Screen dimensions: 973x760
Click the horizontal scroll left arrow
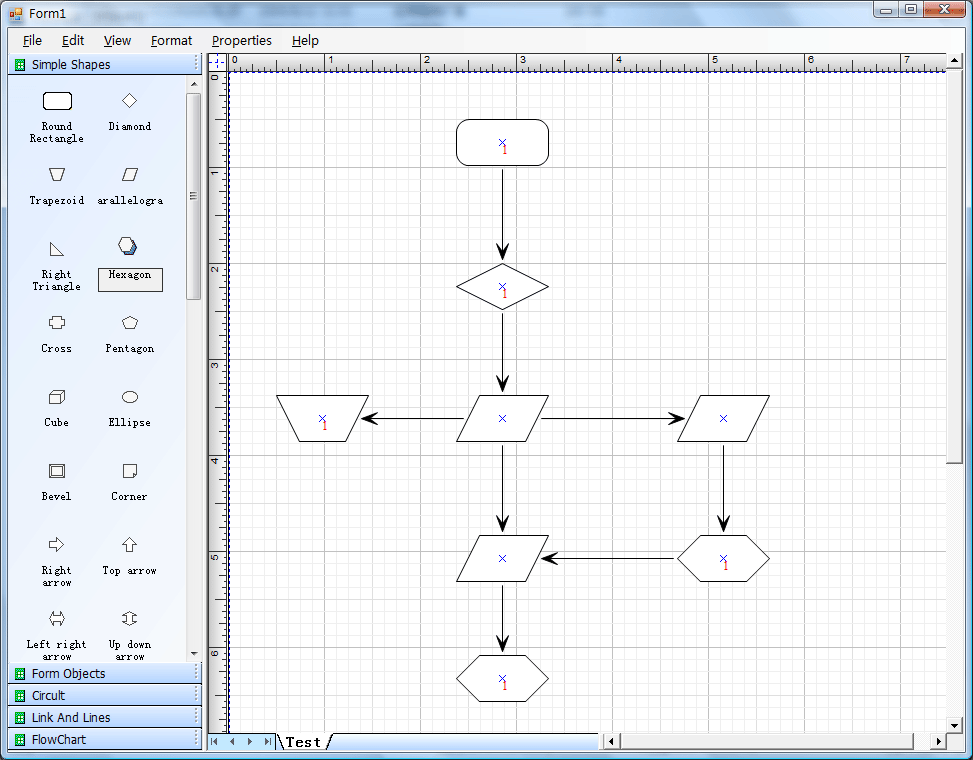(x=611, y=741)
